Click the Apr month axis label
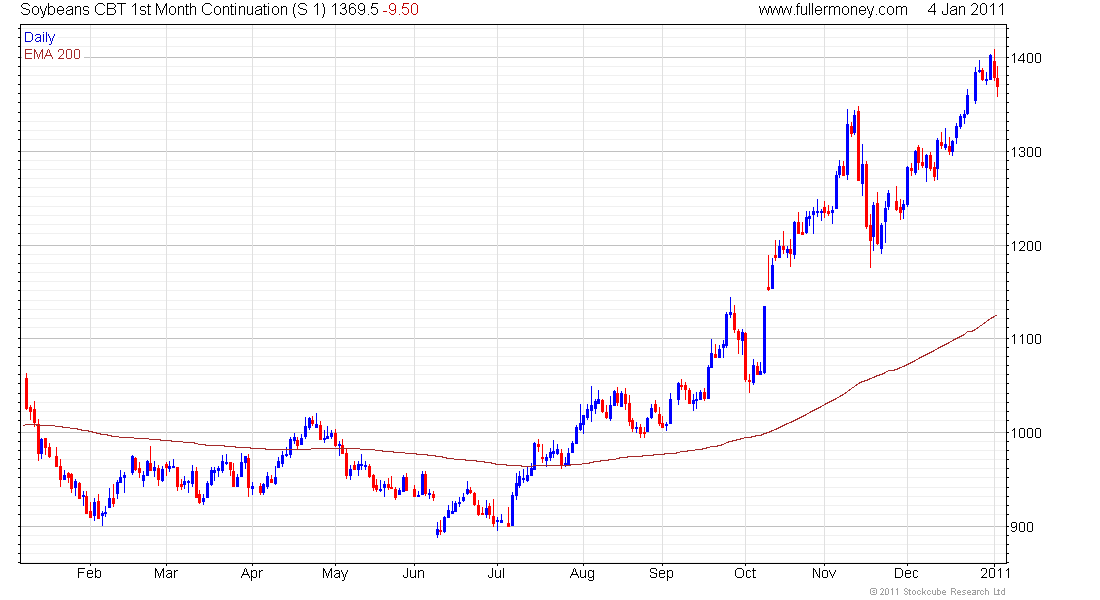This screenshot has height=600, width=1100. click(251, 573)
